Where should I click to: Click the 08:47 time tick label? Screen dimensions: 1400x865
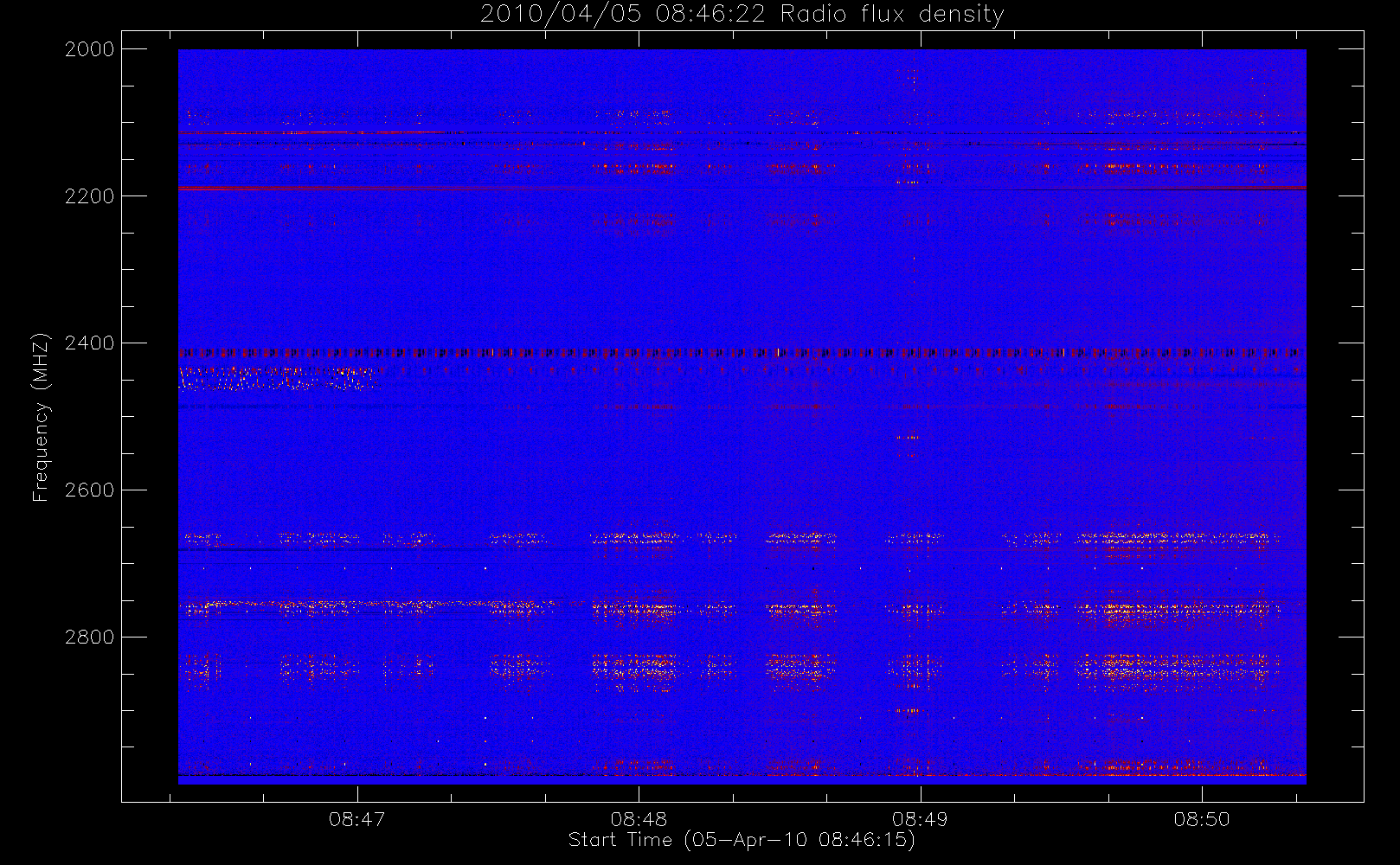[x=356, y=819]
